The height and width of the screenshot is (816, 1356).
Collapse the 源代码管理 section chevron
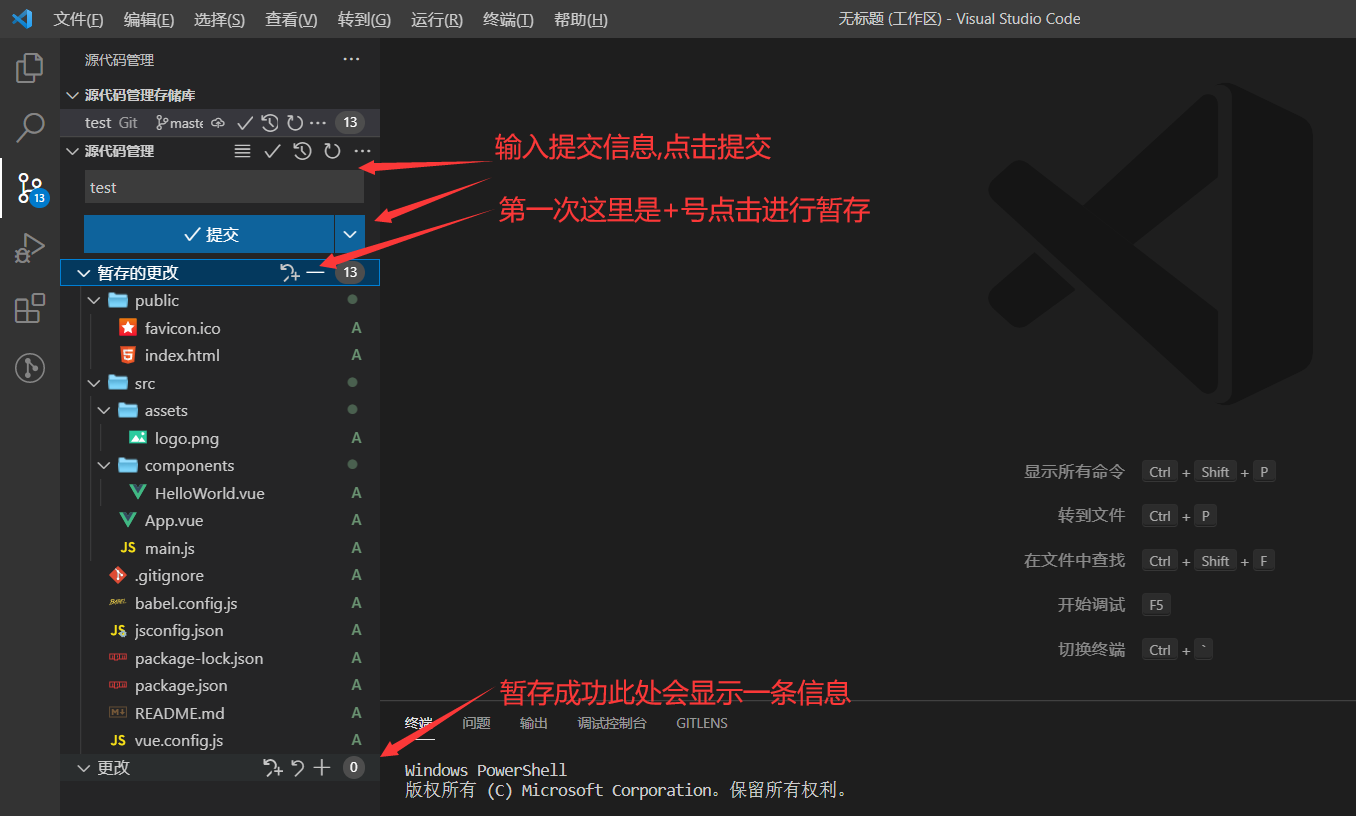(72, 151)
